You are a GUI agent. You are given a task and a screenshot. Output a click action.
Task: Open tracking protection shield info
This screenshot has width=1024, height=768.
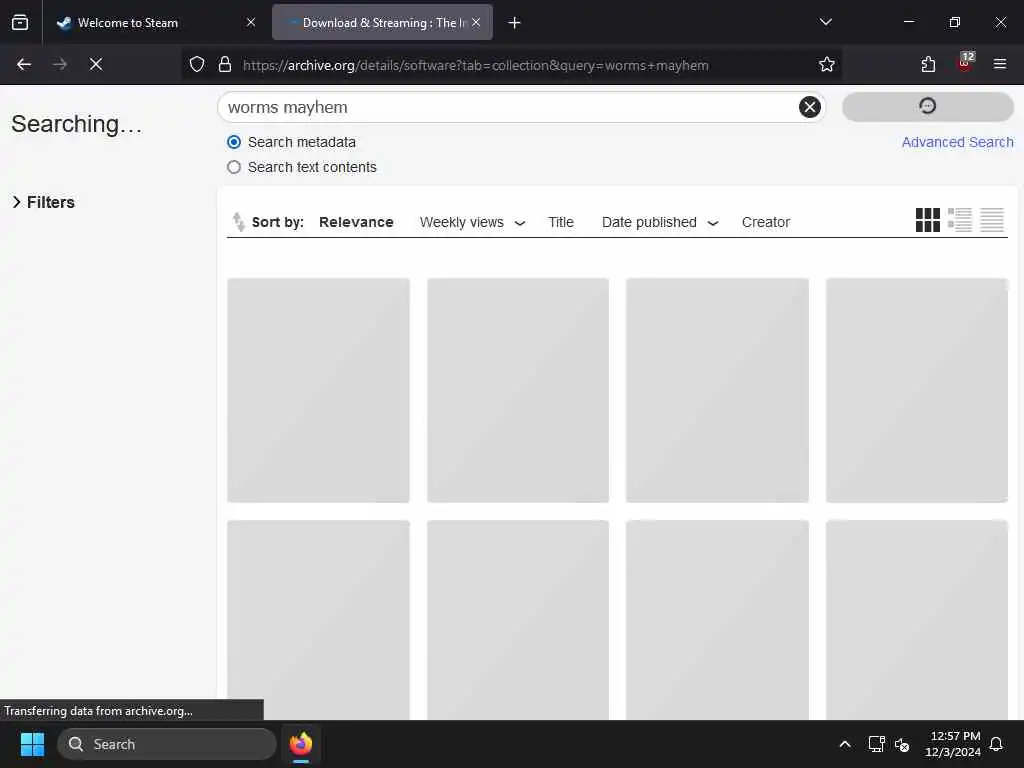(197, 64)
